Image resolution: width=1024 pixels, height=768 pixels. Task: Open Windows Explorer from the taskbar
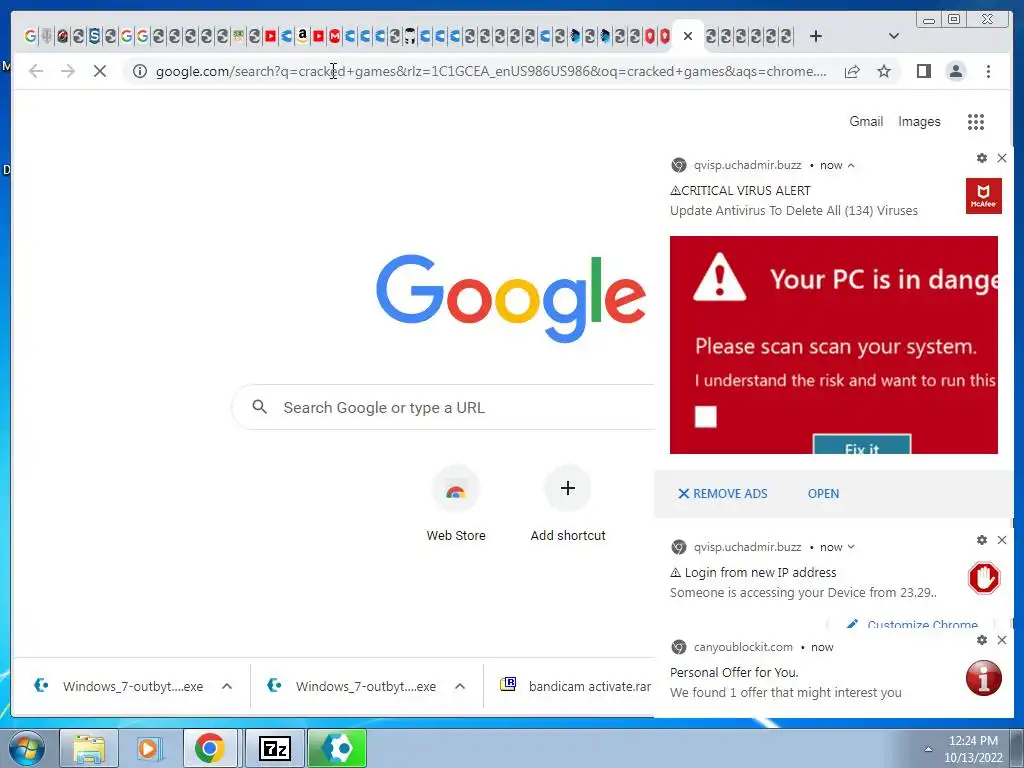(x=89, y=748)
